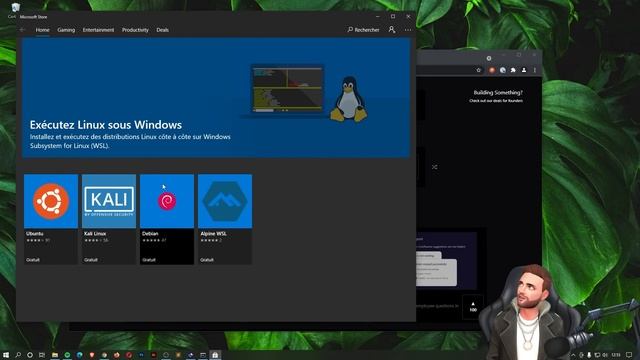Click the Building Something? heading in the browser
Image resolution: width=640 pixels, height=360 pixels.
point(498,93)
